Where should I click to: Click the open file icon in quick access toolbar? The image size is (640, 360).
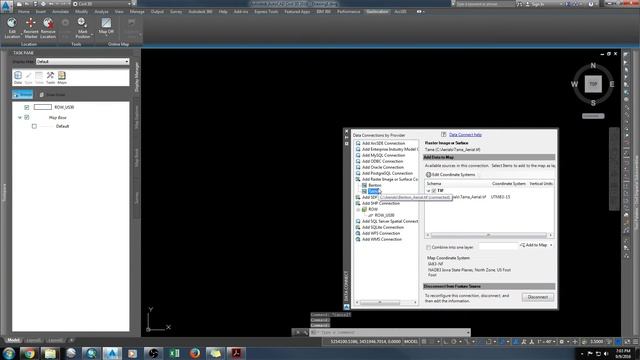point(27,4)
